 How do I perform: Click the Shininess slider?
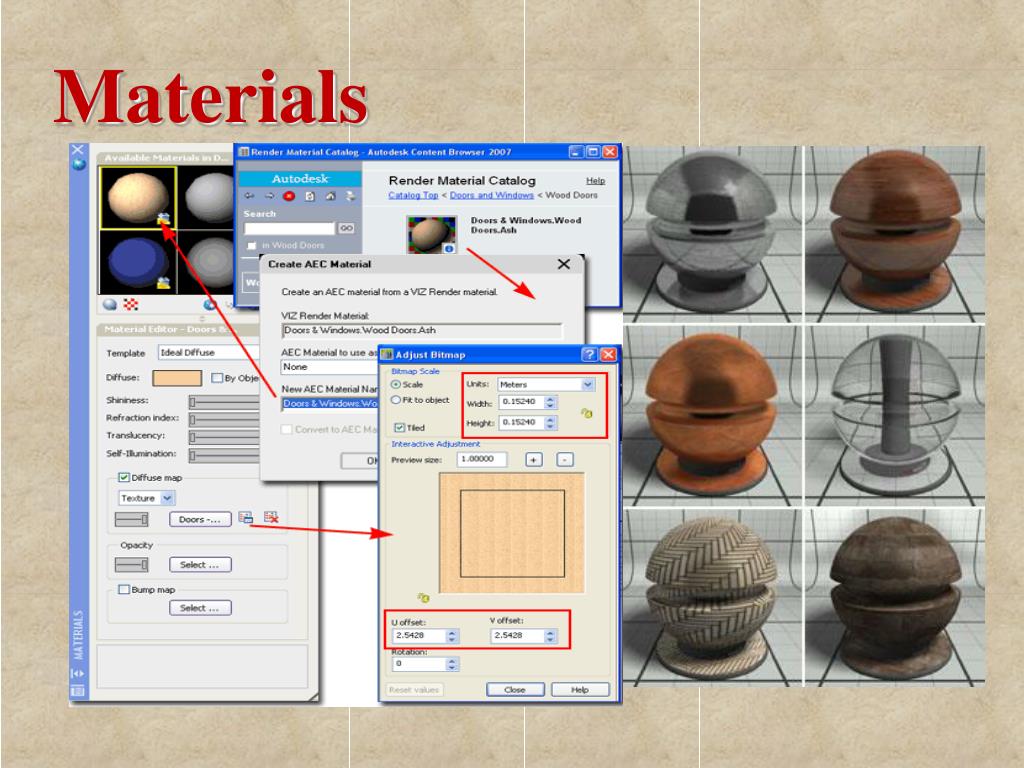[225, 400]
